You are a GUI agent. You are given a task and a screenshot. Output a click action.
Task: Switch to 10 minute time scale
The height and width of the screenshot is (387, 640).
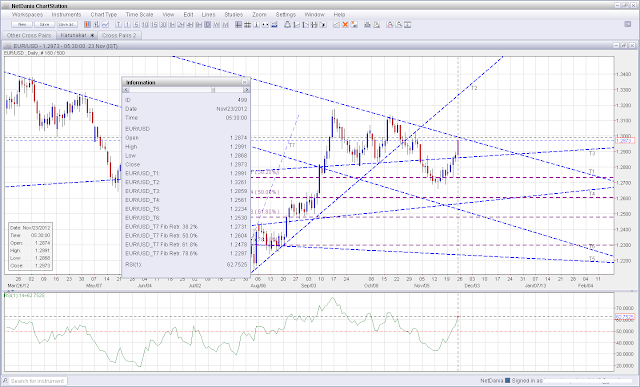coord(145,24)
